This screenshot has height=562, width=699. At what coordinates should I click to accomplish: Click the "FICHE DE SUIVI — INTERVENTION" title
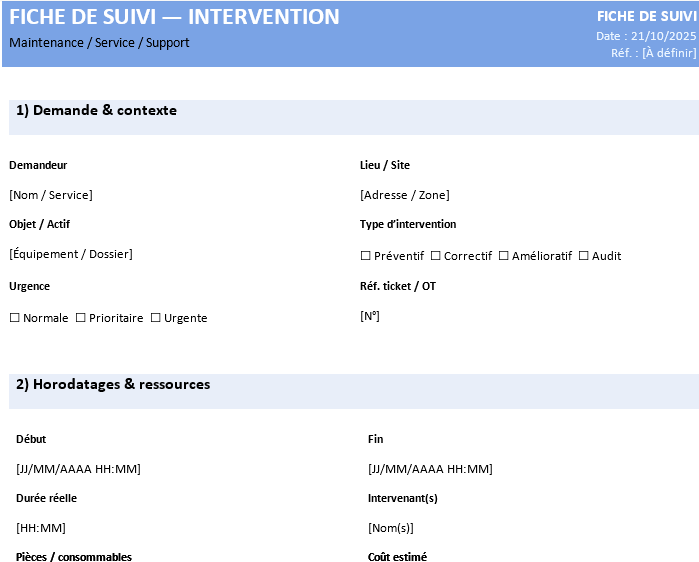(x=174, y=17)
